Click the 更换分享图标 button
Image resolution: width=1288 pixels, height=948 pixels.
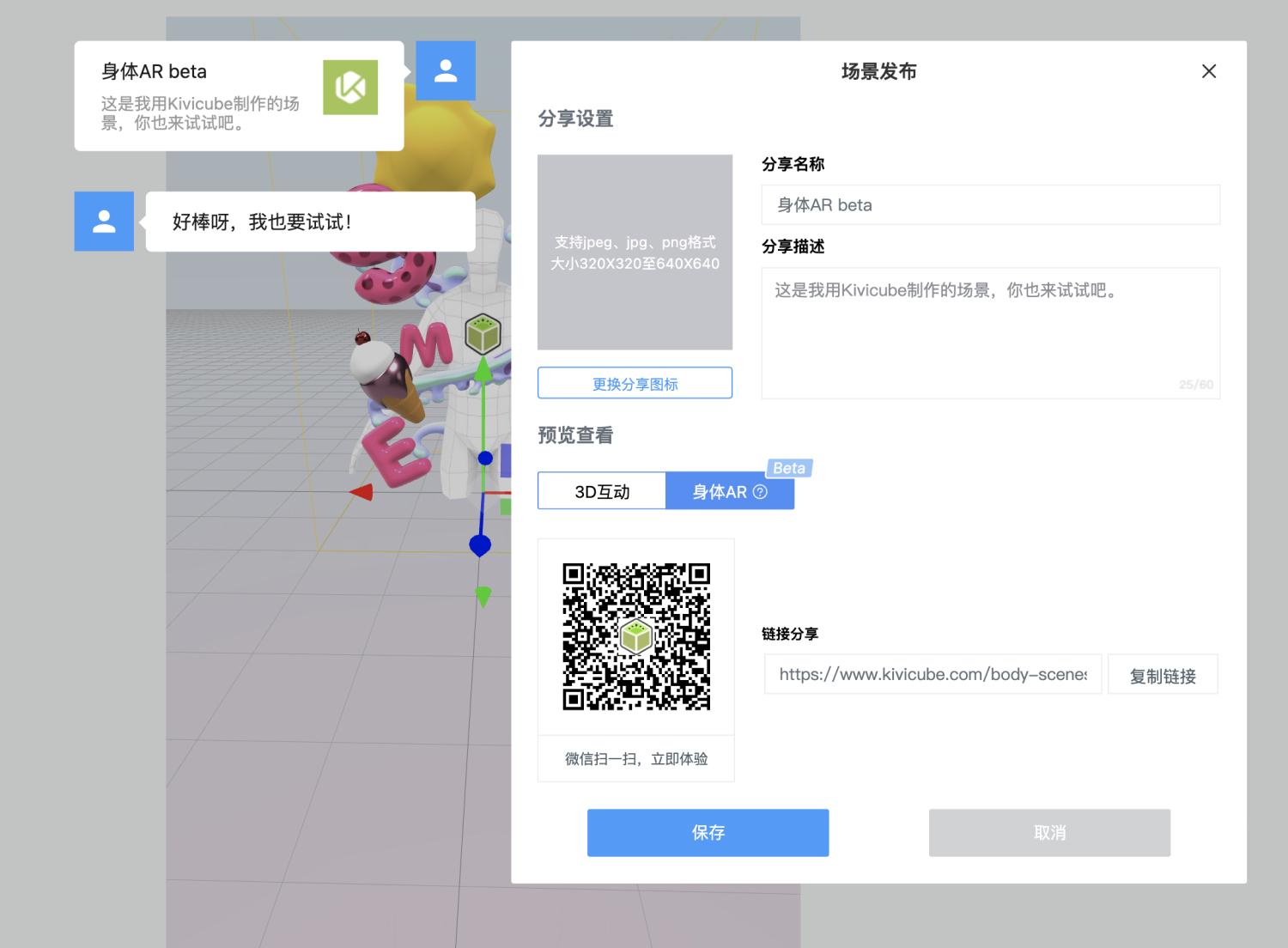pos(635,384)
